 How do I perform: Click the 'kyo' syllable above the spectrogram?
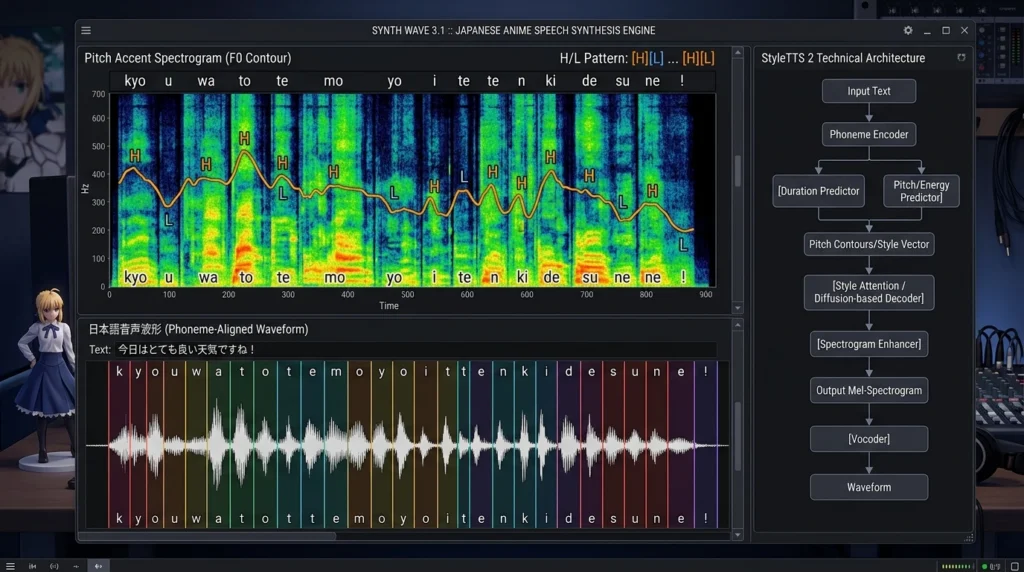point(135,81)
